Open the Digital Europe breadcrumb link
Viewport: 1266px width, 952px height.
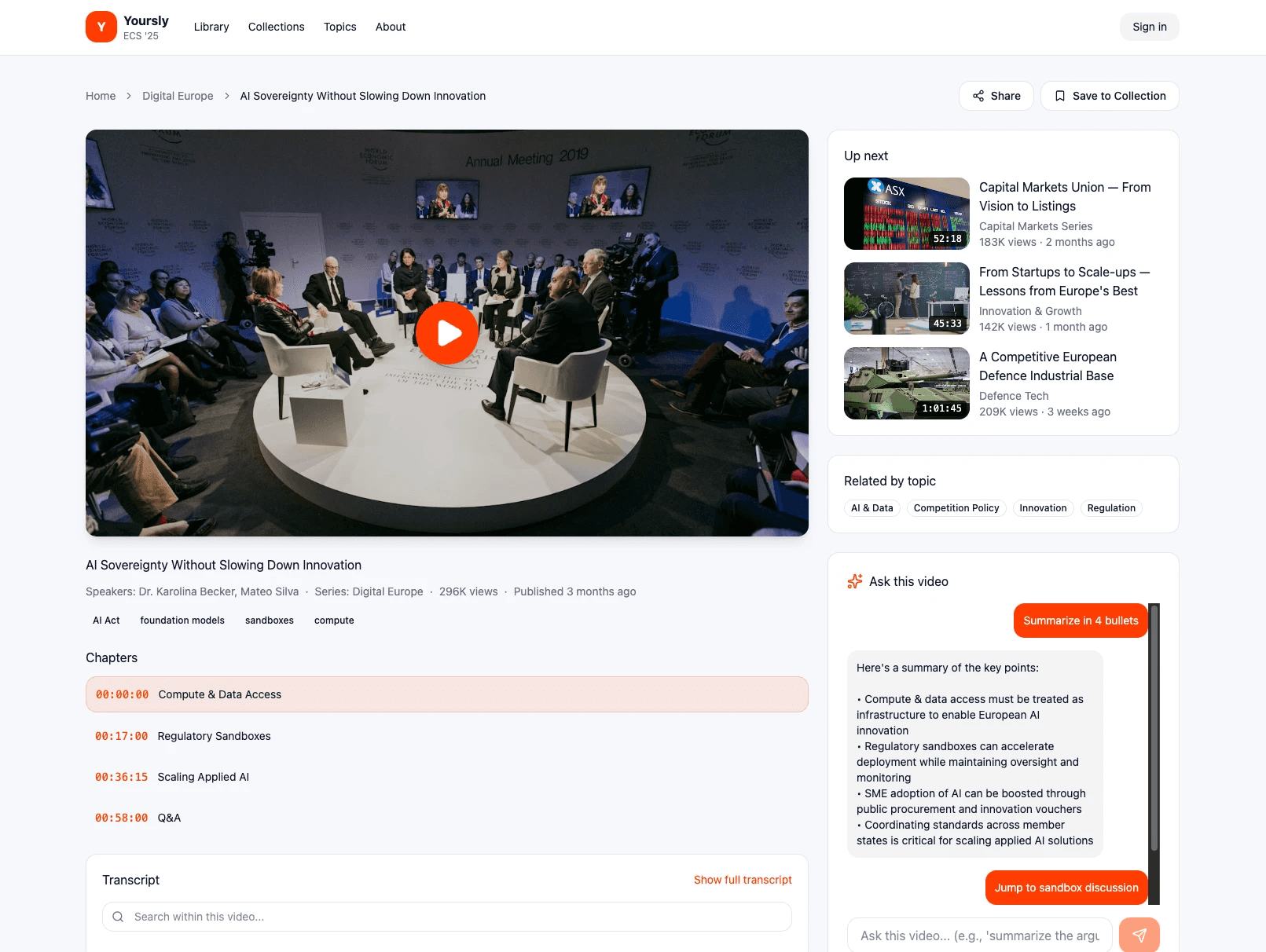tap(178, 96)
